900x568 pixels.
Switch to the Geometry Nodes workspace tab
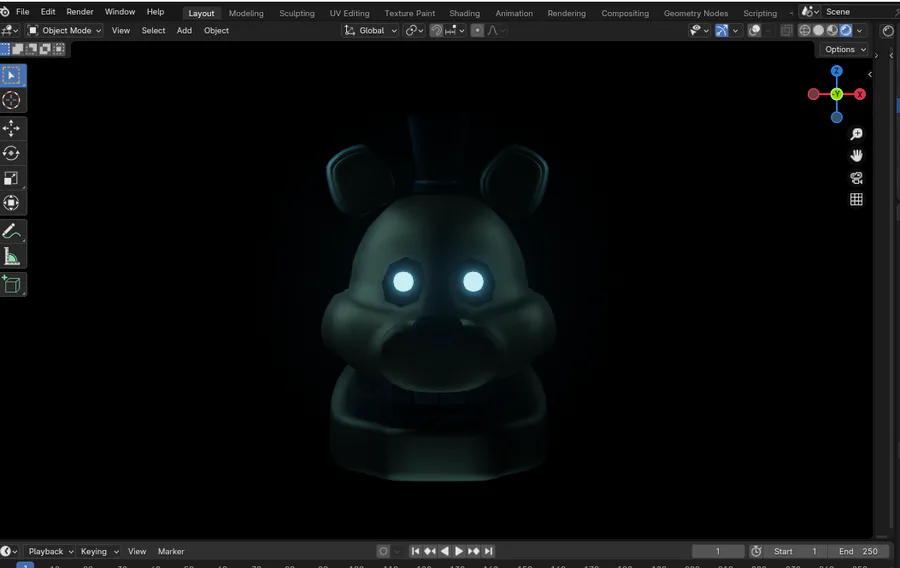(696, 13)
